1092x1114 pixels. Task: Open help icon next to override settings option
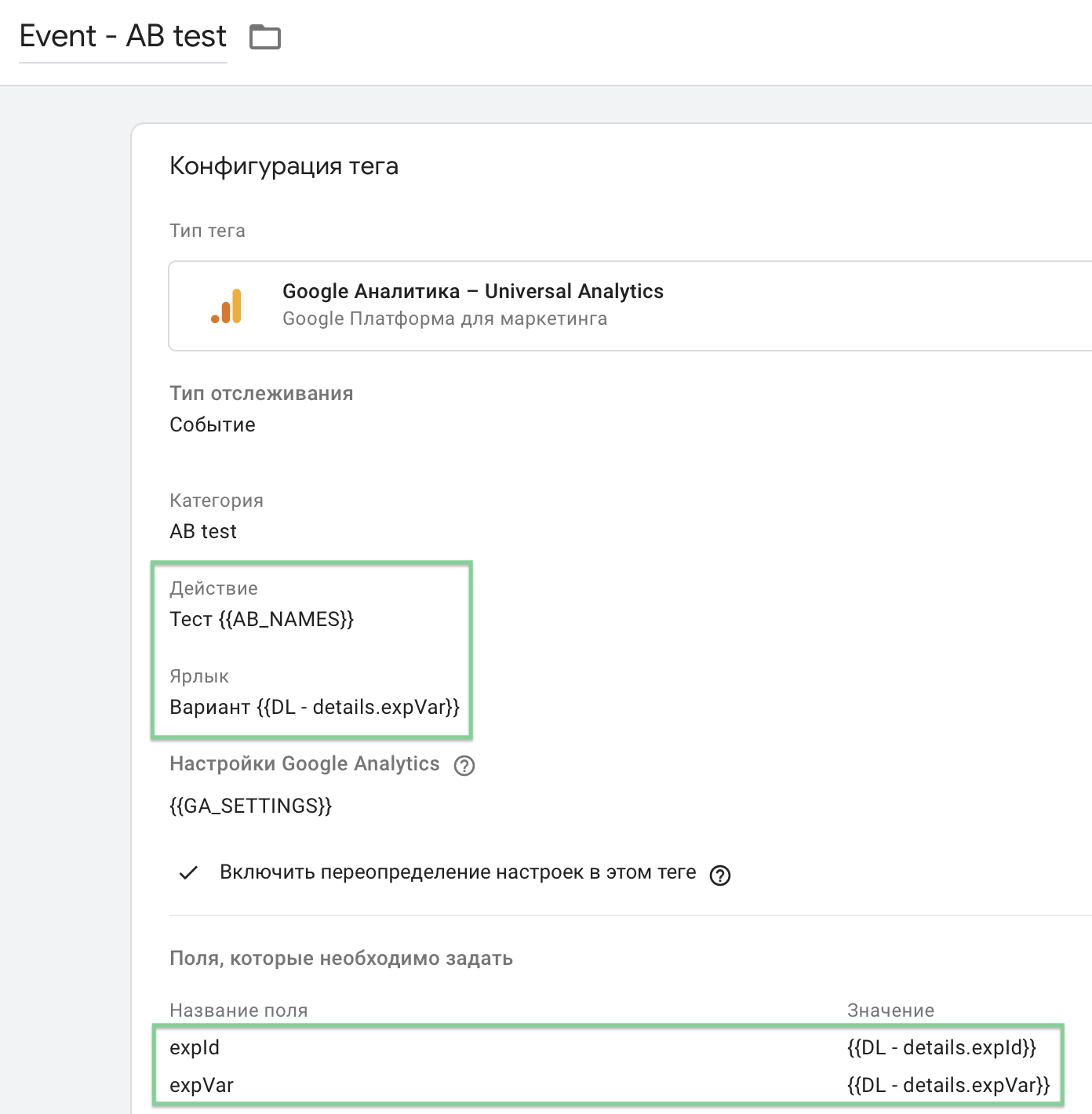coord(720,875)
